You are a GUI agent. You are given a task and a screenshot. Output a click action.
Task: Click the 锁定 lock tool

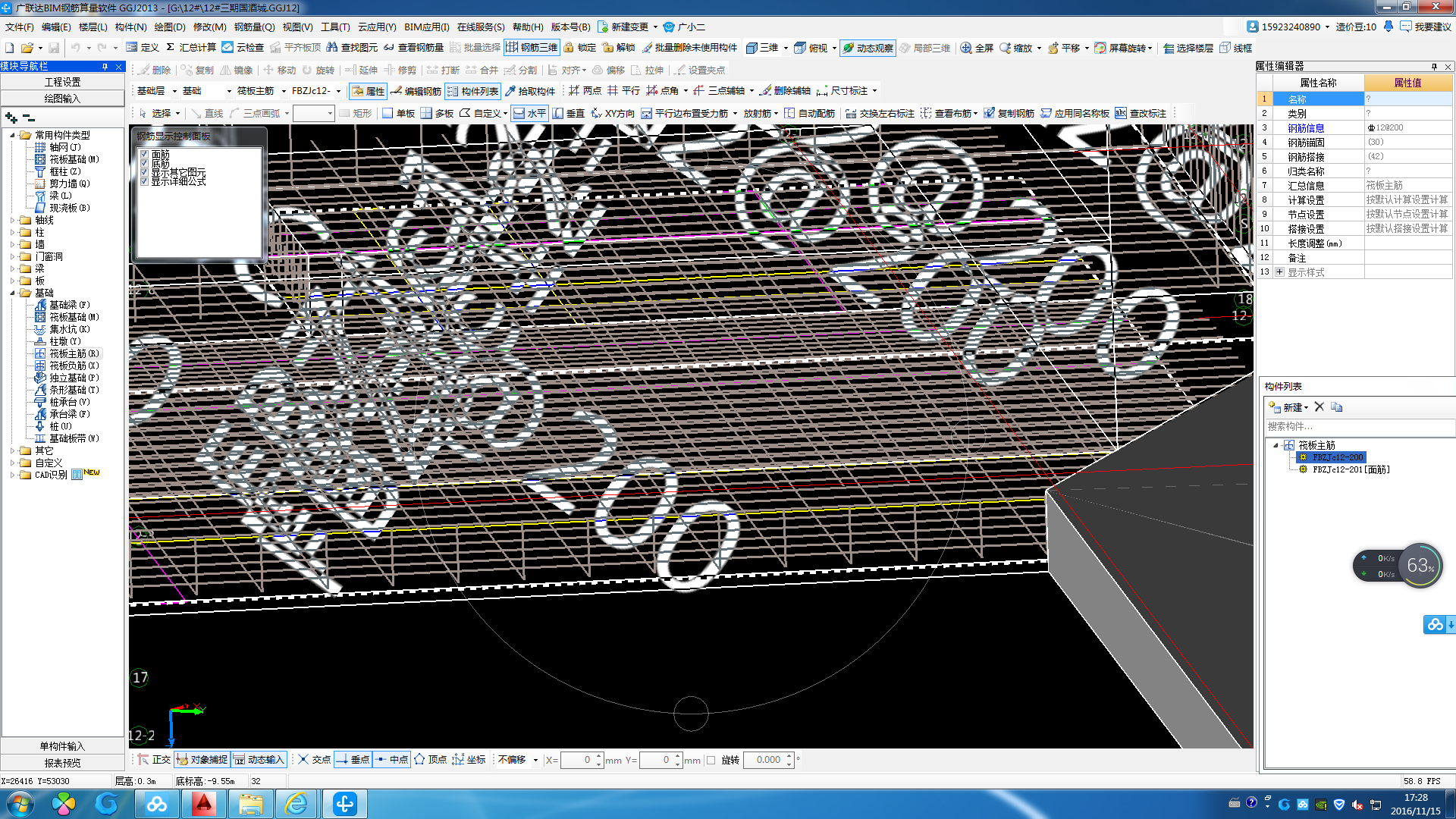coord(579,47)
